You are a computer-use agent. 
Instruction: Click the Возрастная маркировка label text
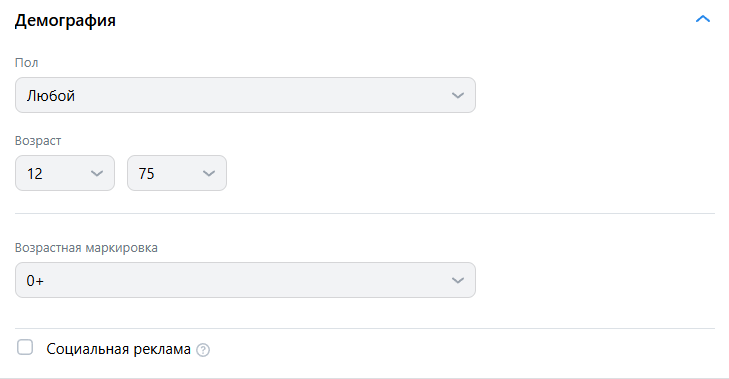[x=86, y=248]
